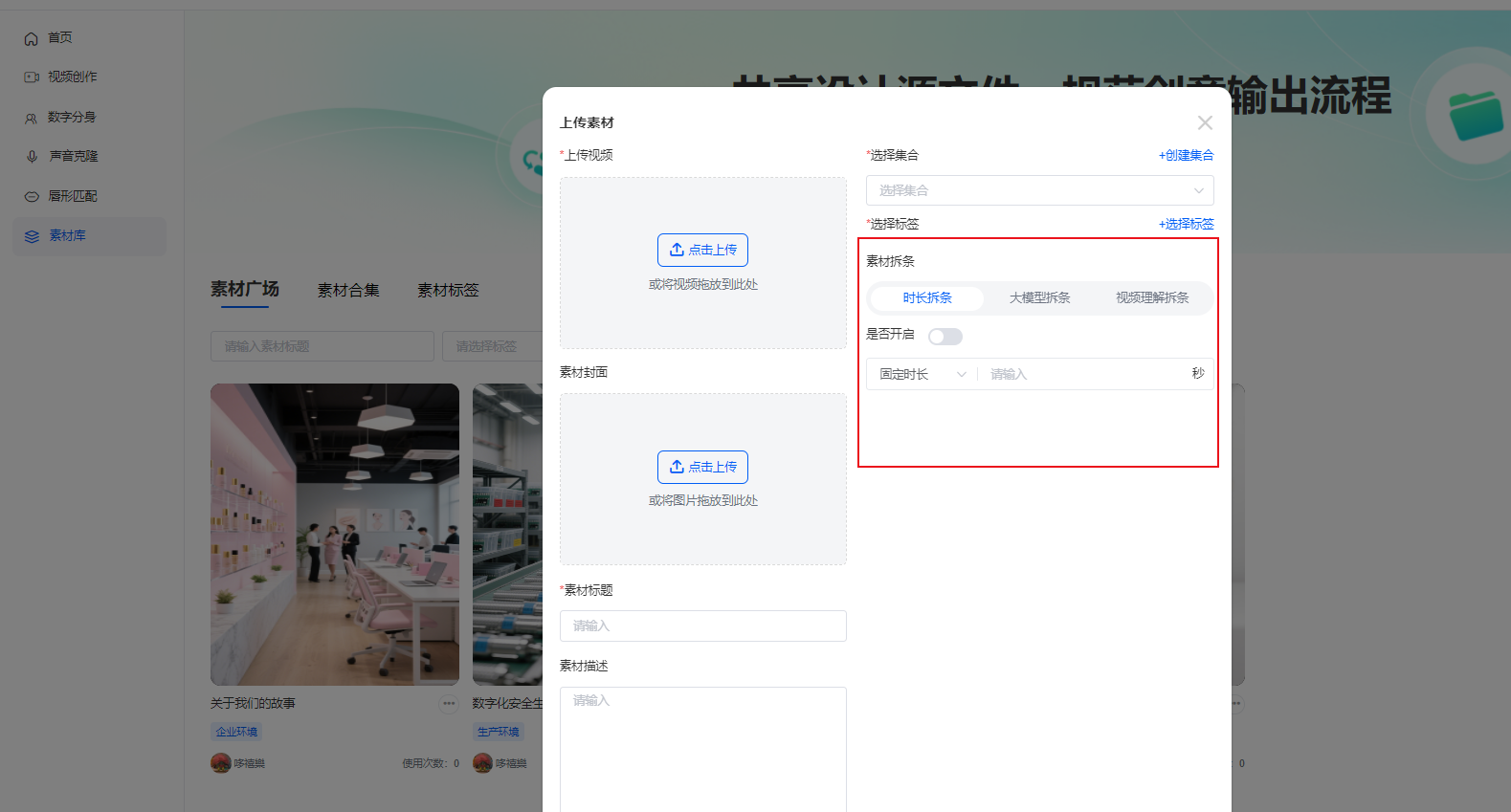1511x812 pixels.
Task: Switch to the 素材标签 tab
Action: click(x=448, y=290)
